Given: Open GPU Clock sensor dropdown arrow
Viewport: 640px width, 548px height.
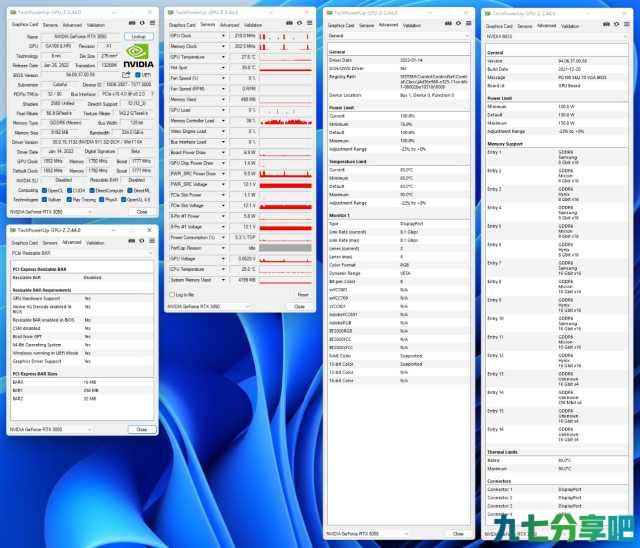Looking at the screenshot, I should (x=223, y=36).
